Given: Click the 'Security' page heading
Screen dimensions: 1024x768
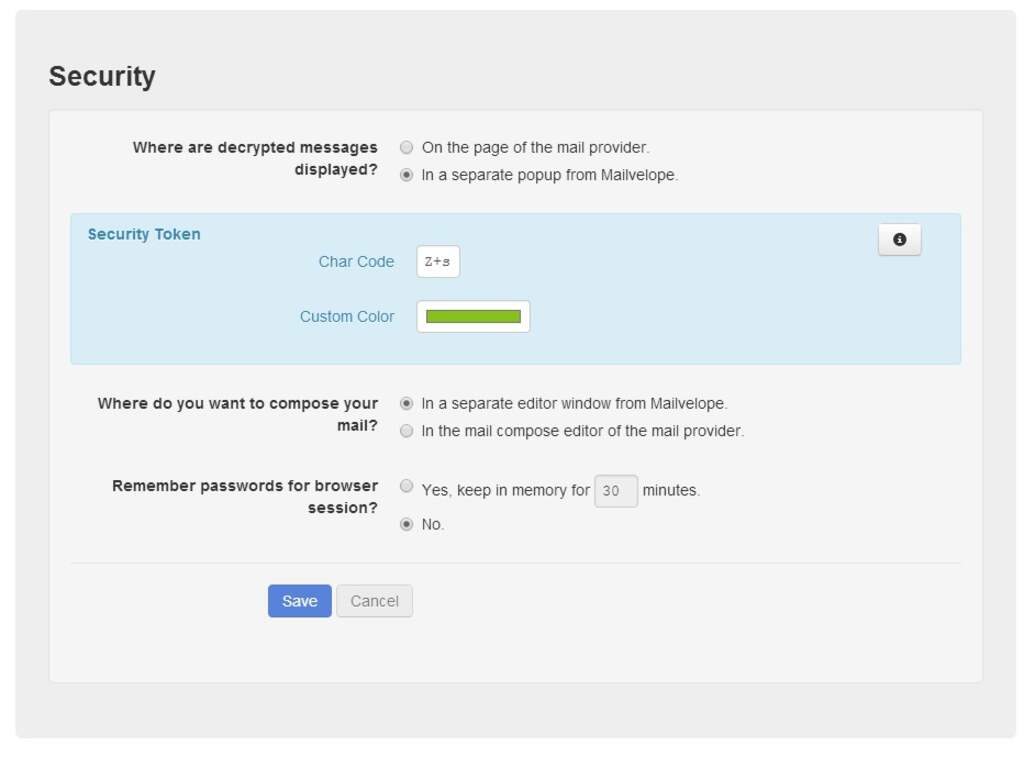Looking at the screenshot, I should (x=103, y=76).
